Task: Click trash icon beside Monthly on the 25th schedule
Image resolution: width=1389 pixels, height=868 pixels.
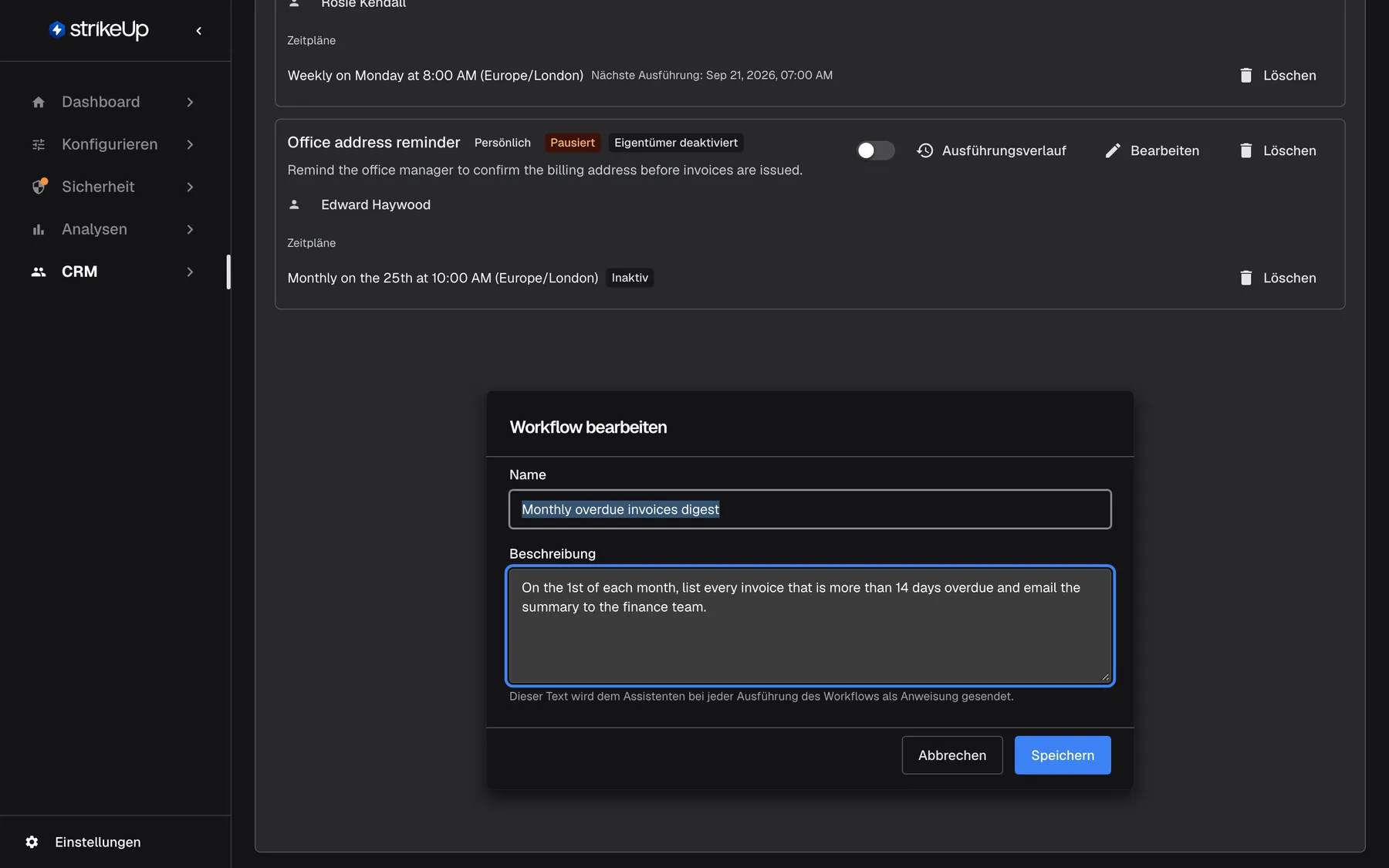Action: click(x=1245, y=278)
